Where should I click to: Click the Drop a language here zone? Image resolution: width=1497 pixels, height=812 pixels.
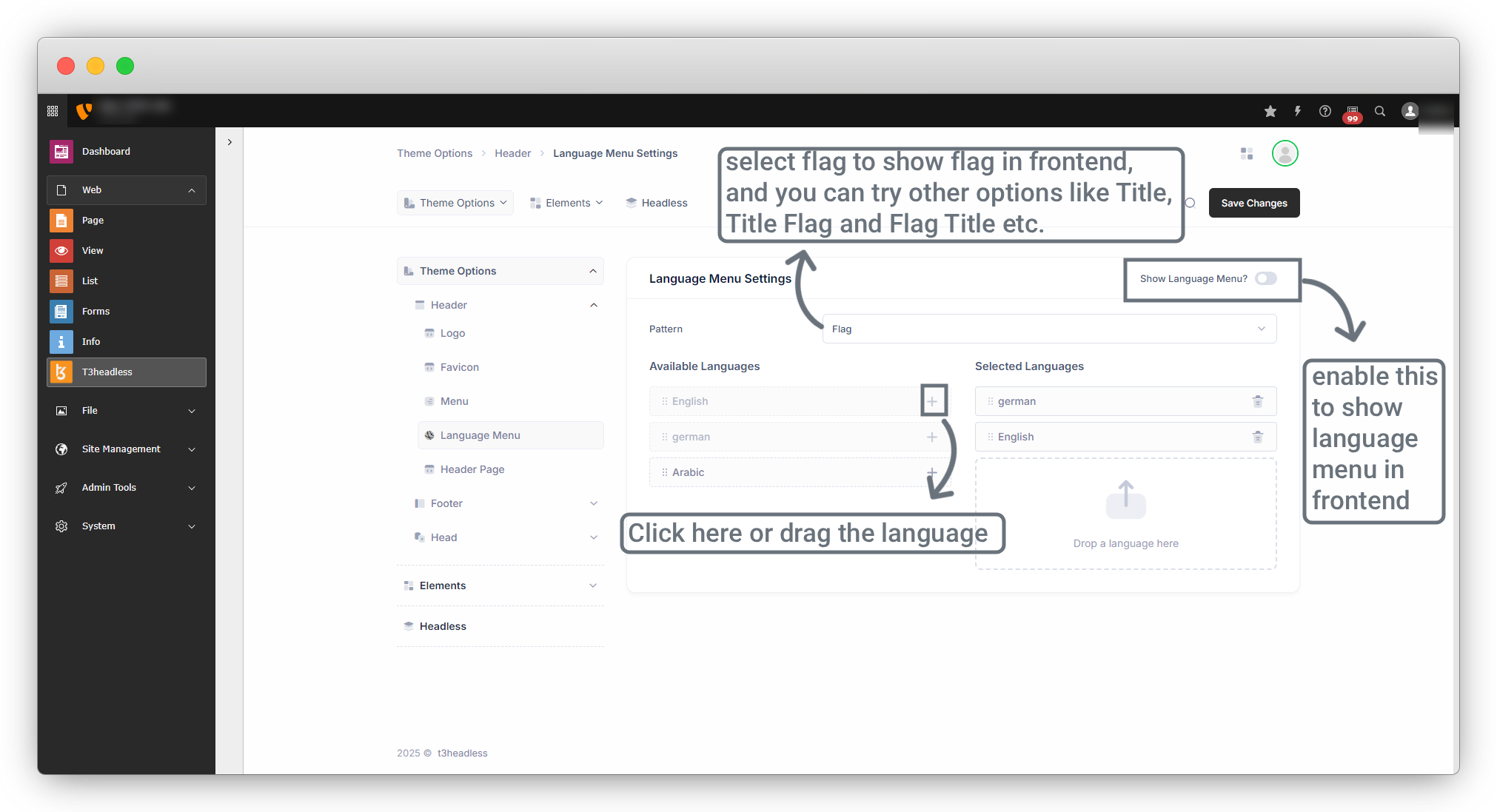click(1125, 514)
